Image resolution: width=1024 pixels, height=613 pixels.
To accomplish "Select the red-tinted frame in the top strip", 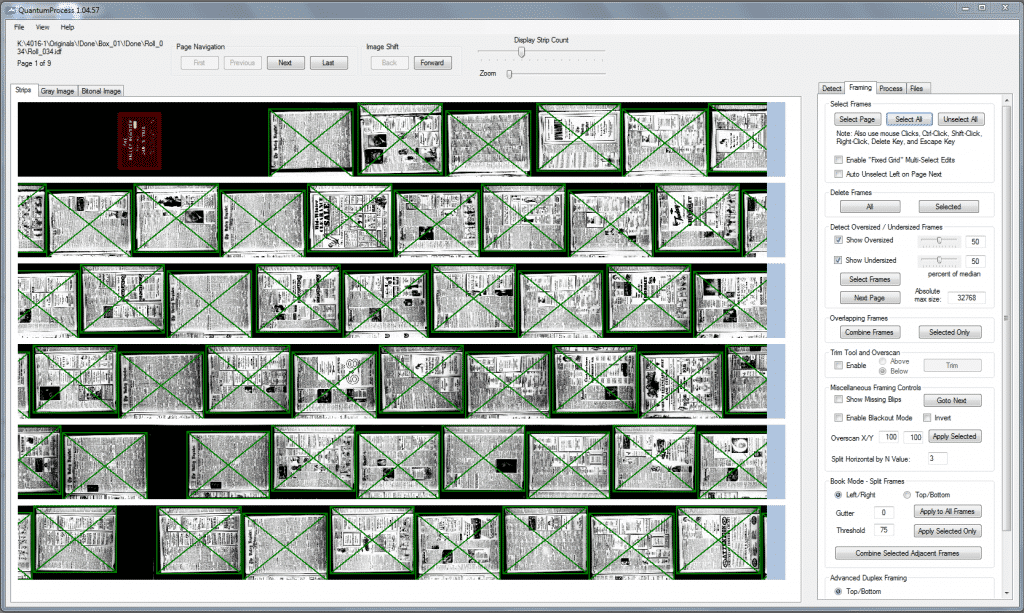I will (140, 141).
